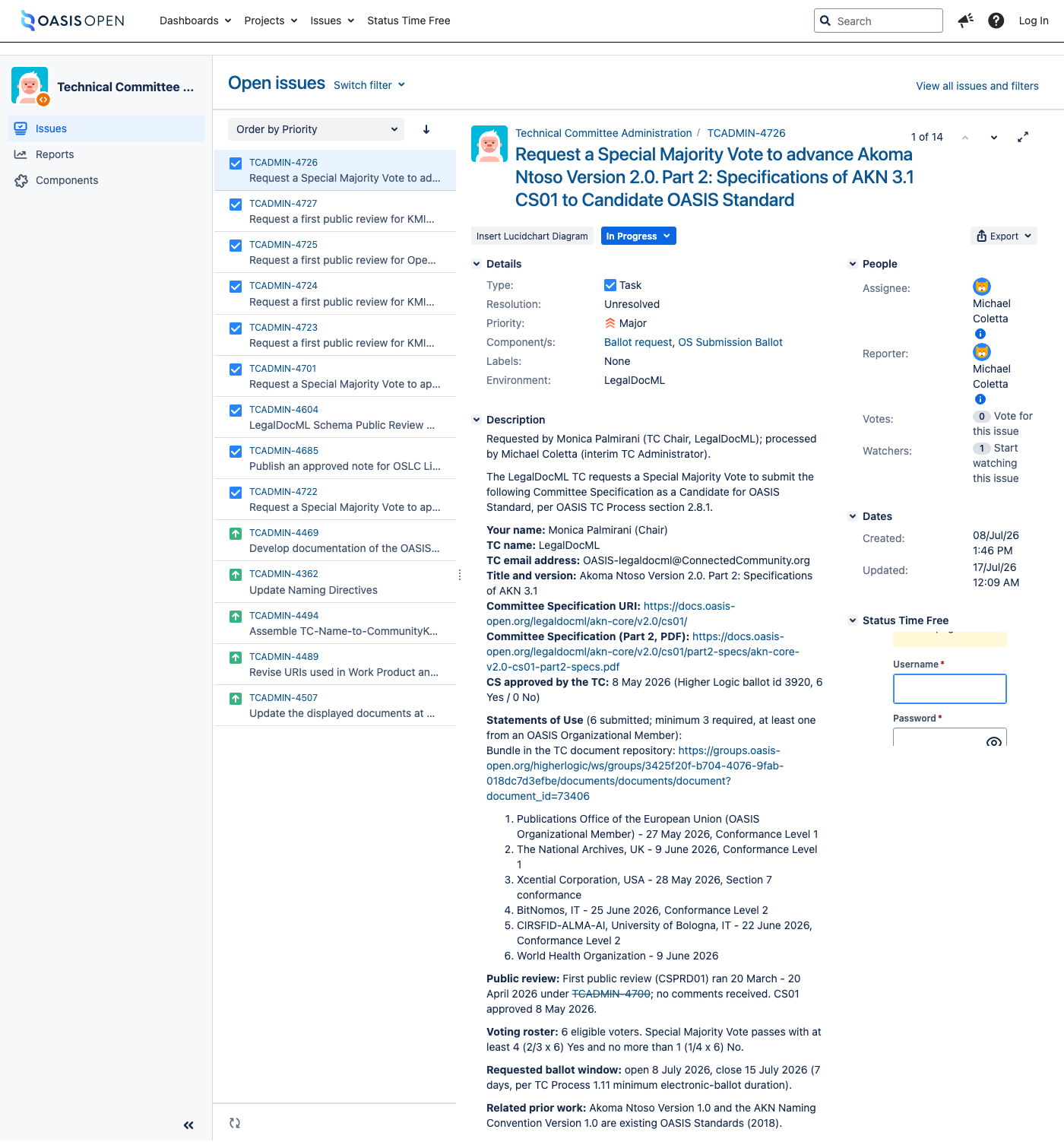Click the info icon under the Reporter name
The image size is (1064, 1142).
(980, 399)
